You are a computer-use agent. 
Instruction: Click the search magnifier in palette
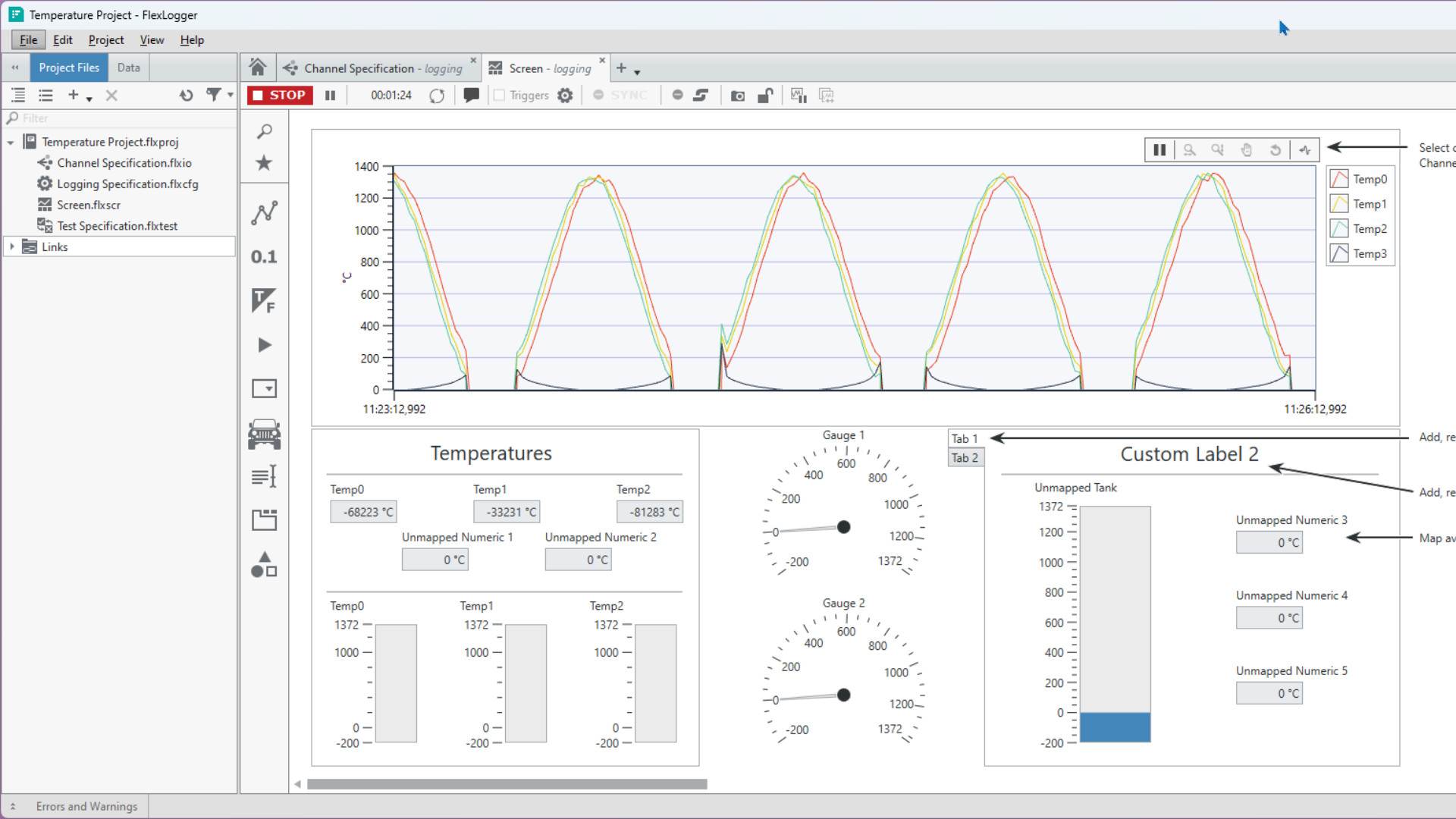coord(264,132)
